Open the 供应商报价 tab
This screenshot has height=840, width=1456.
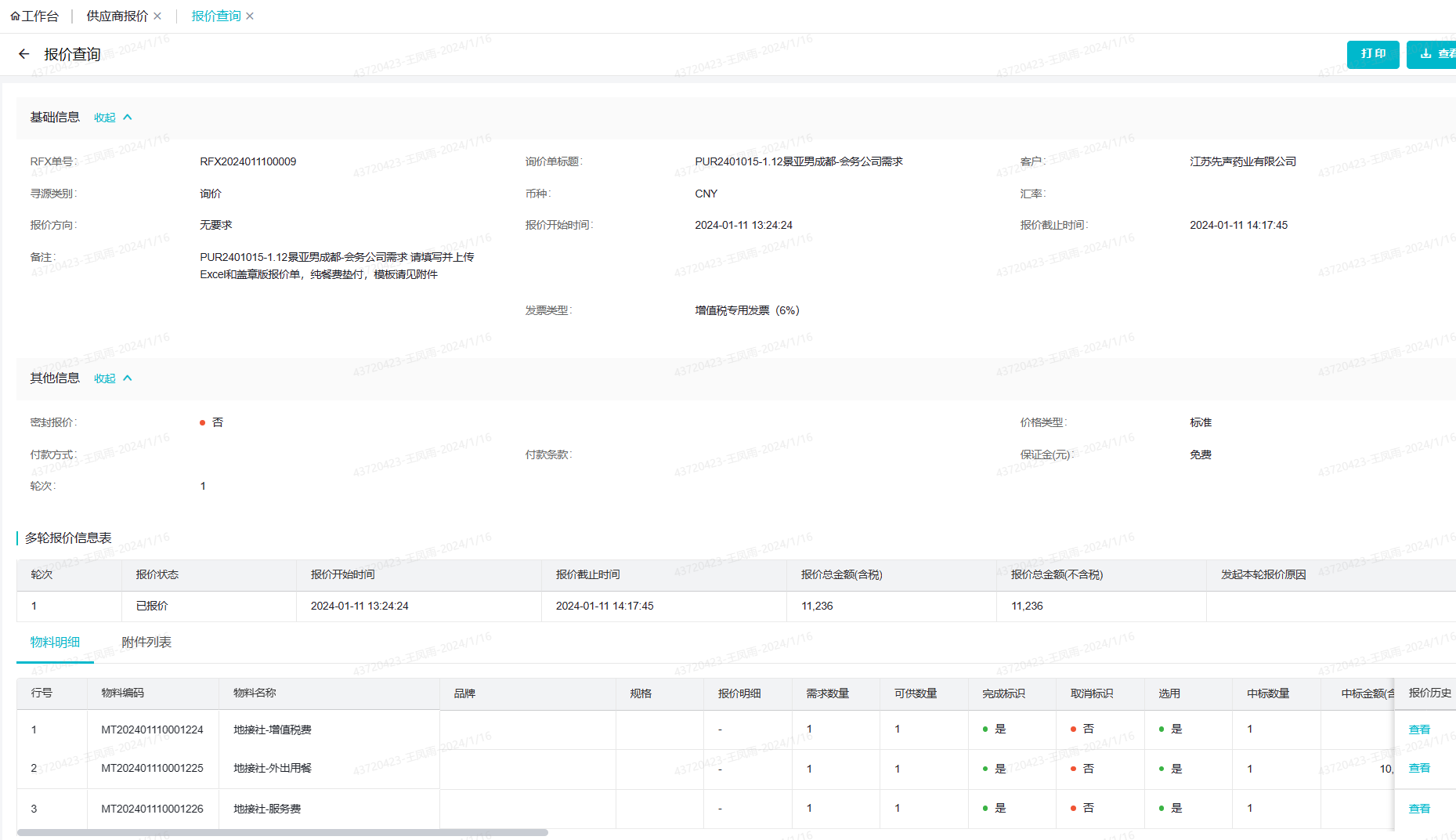click(x=117, y=16)
